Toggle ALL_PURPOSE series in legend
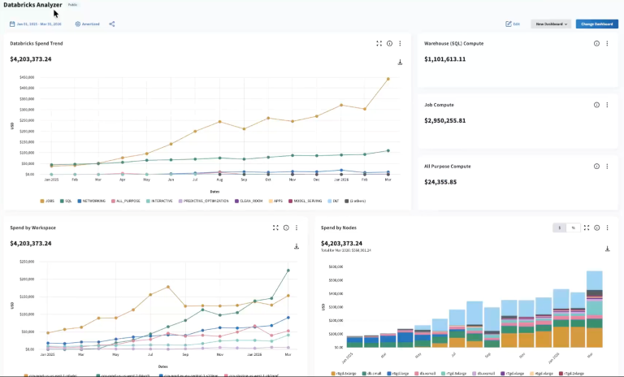This screenshot has width=624, height=377. [x=126, y=201]
